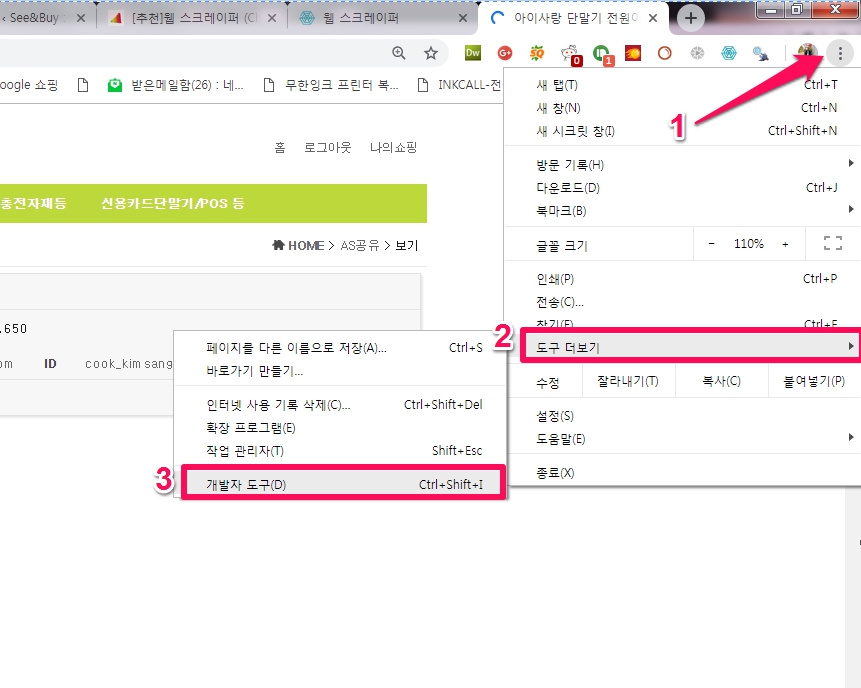Open 설정(S) settings from the menu
Image resolution: width=861 pixels, height=688 pixels.
click(x=555, y=415)
